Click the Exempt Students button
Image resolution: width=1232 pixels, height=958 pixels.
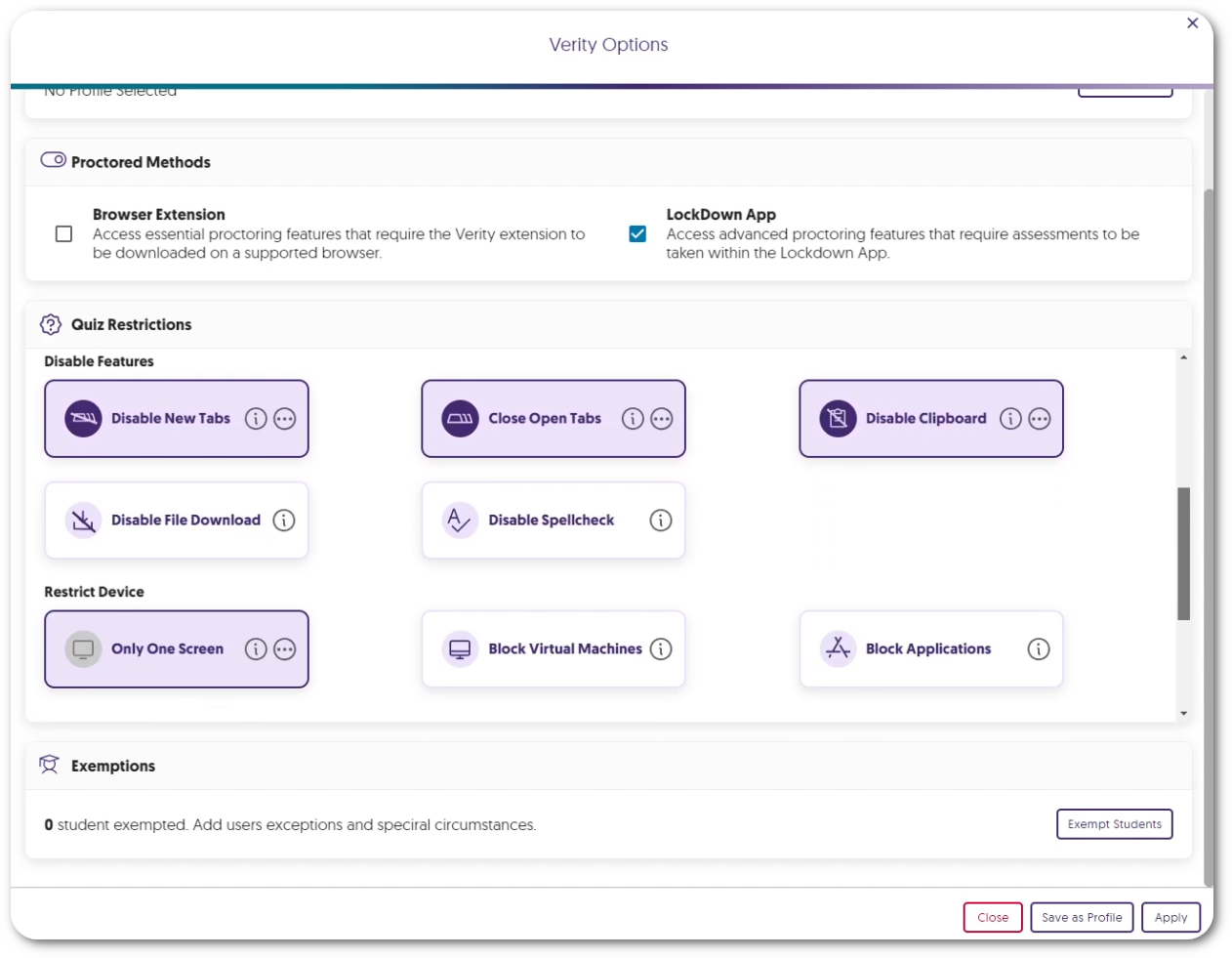click(1114, 824)
